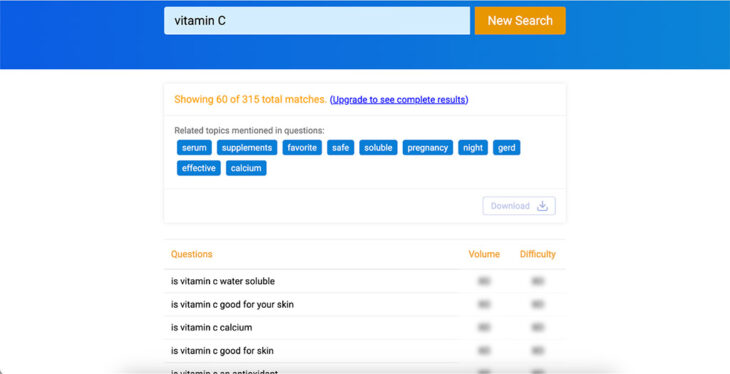Click row 'is vitamin c water soluble'

point(365,281)
